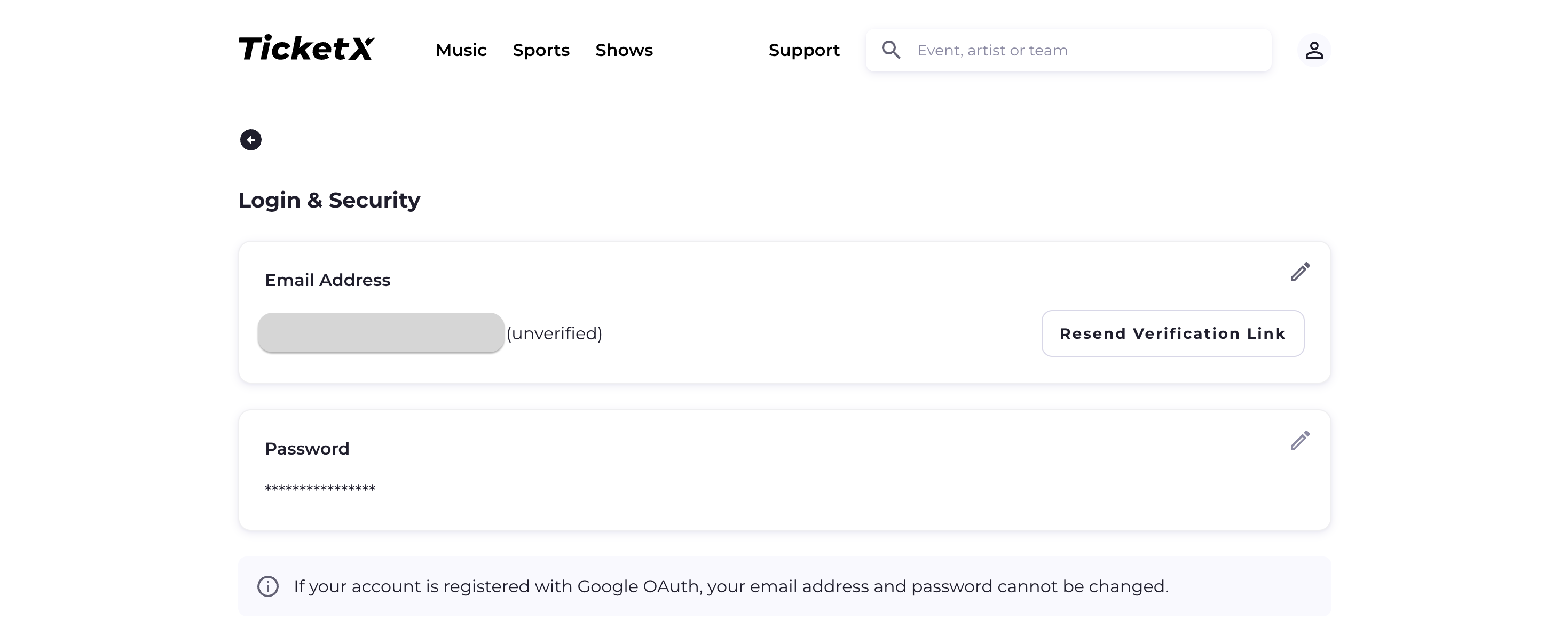
Task: Open the Shows menu
Action: coord(624,50)
